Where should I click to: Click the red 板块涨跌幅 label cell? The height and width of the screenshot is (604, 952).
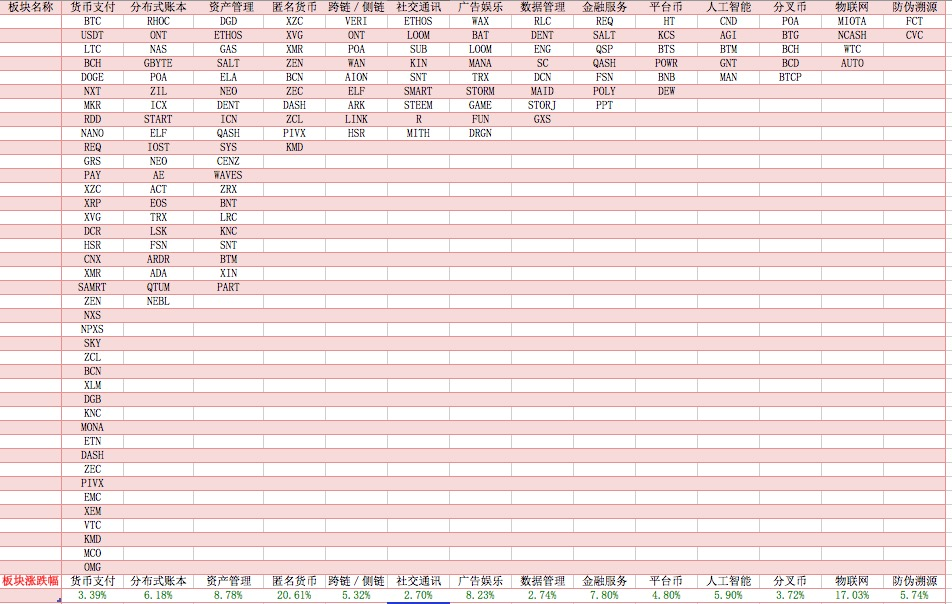[x=30, y=581]
